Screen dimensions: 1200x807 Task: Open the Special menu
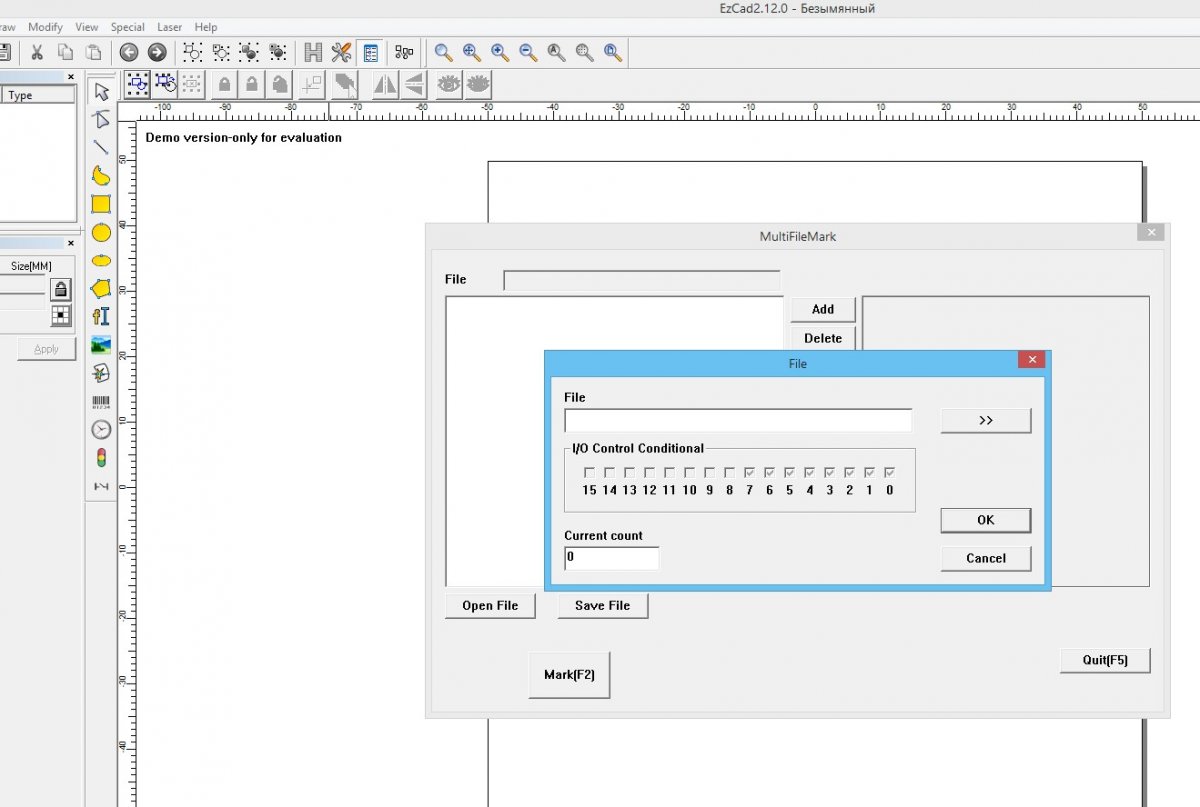[x=127, y=27]
